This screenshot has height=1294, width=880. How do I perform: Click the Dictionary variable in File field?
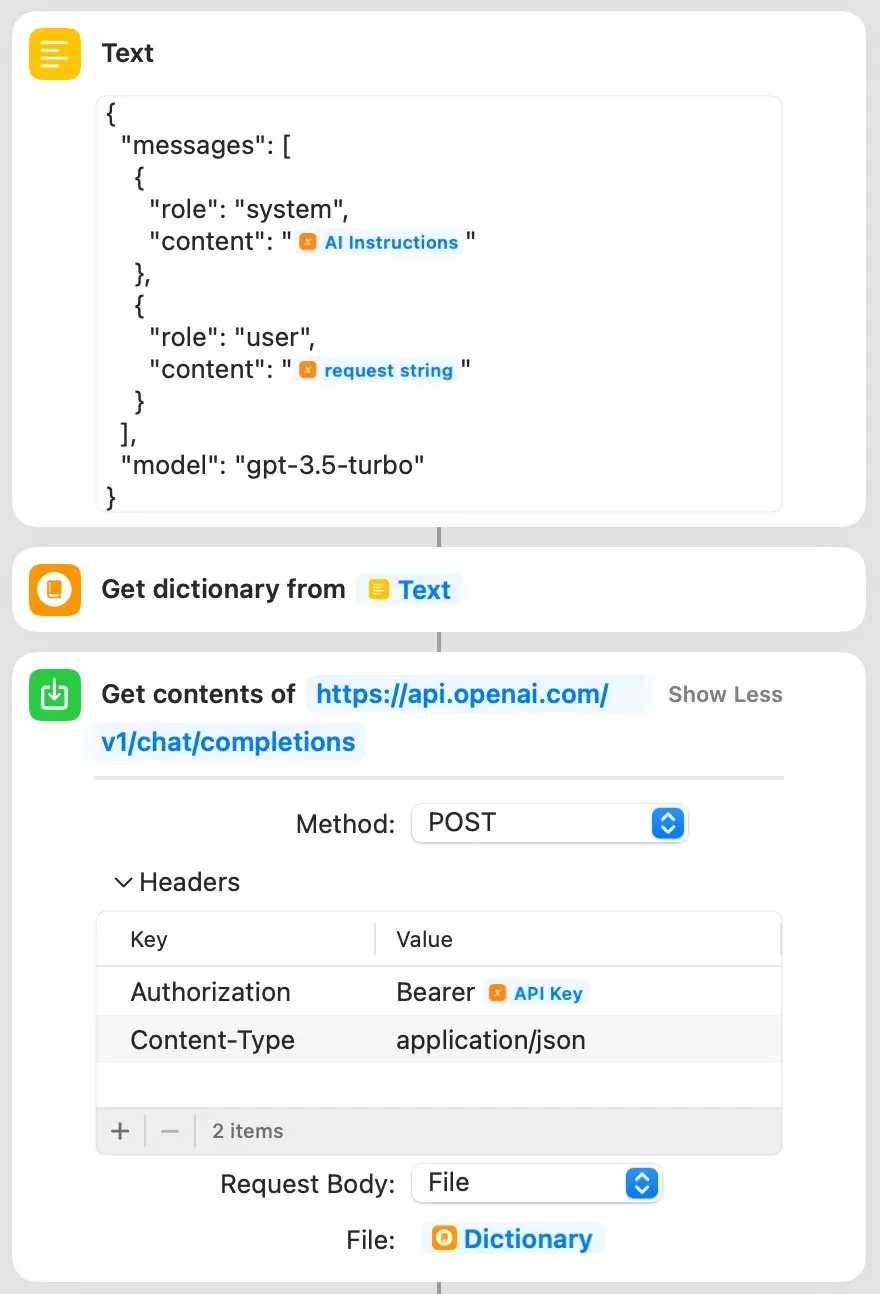point(513,1239)
